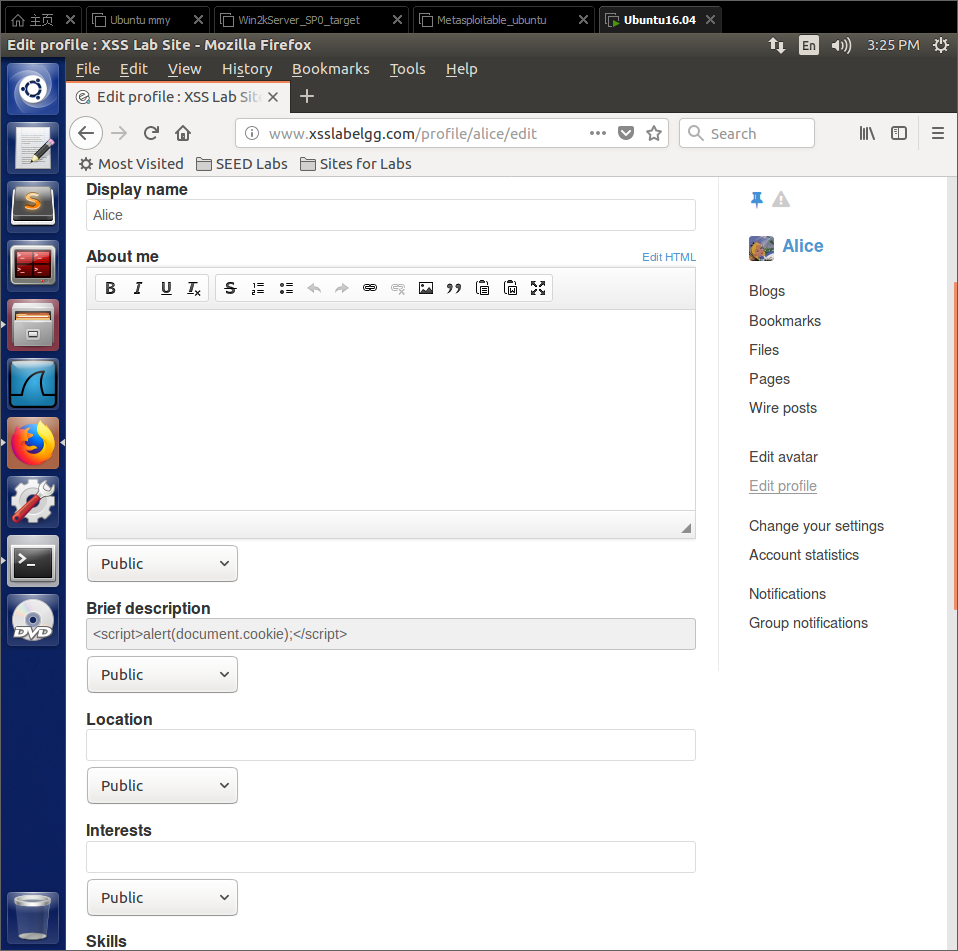This screenshot has width=958, height=951.
Task: Open the Help menu
Action: coord(461,69)
